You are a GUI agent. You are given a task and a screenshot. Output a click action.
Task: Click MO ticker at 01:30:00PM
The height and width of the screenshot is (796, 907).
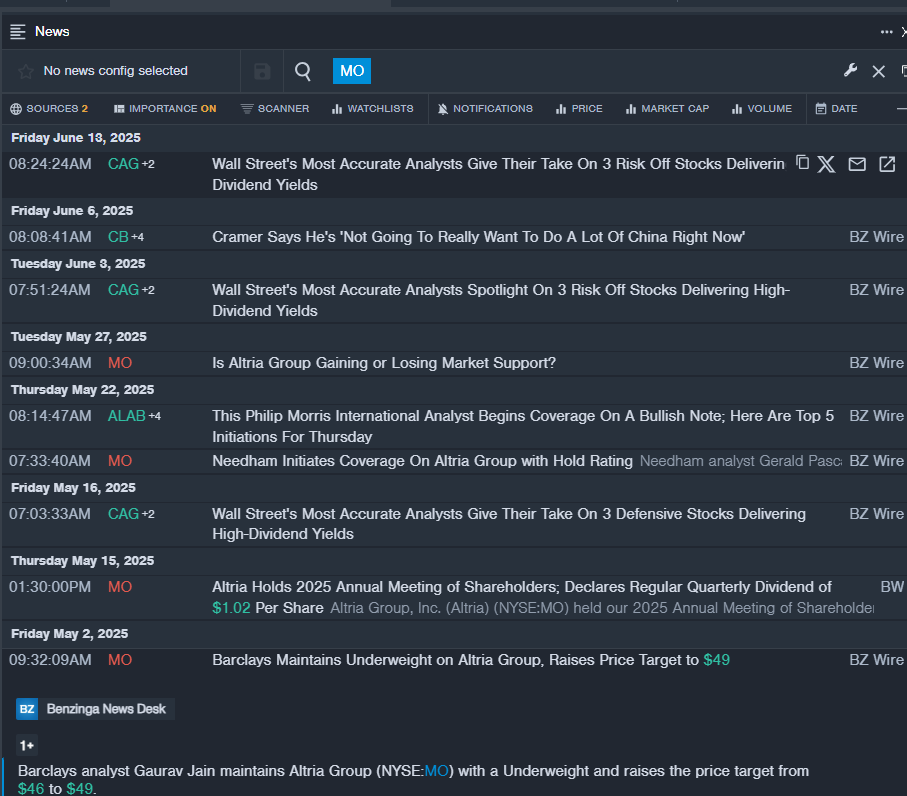(x=120, y=587)
